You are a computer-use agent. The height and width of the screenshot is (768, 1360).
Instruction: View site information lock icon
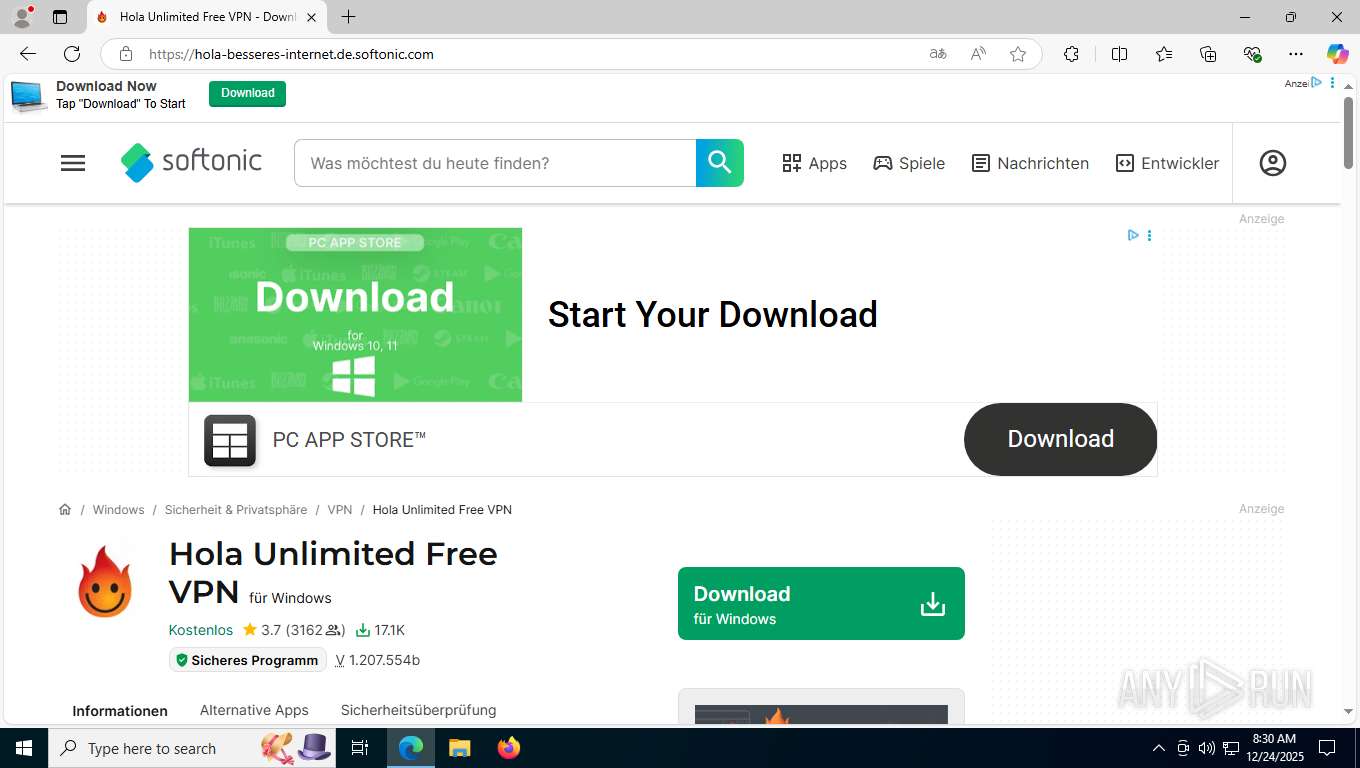(x=126, y=54)
